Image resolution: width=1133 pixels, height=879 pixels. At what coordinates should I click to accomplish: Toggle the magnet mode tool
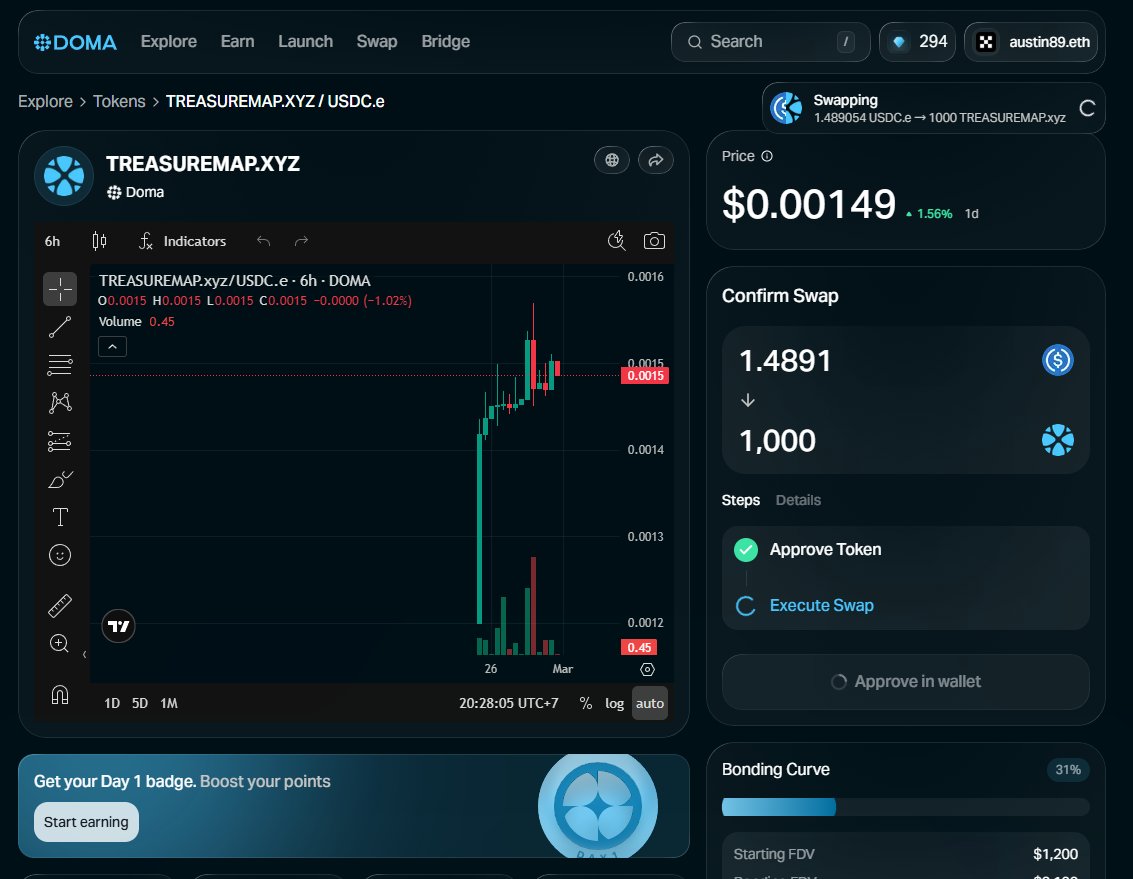[60, 695]
